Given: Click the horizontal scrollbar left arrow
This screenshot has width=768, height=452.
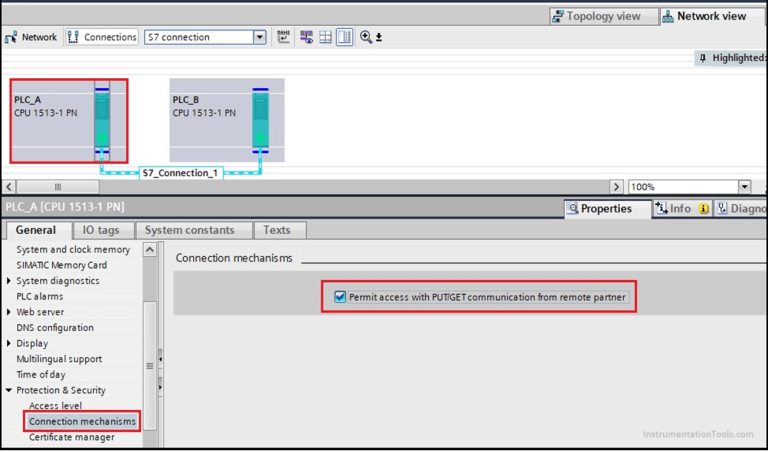Looking at the screenshot, I should [9, 187].
